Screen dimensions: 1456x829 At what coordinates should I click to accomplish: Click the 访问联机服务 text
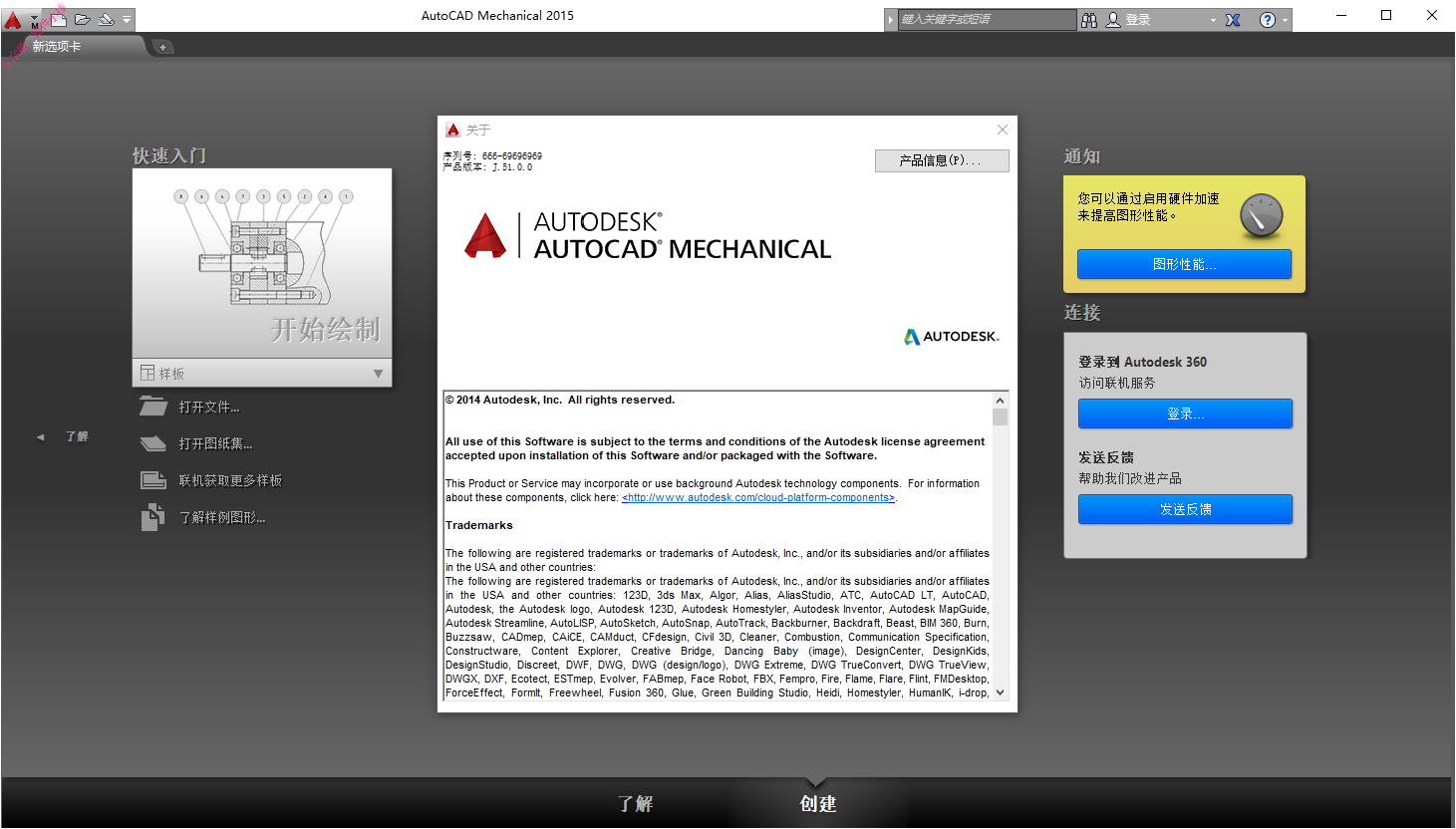coord(1117,383)
